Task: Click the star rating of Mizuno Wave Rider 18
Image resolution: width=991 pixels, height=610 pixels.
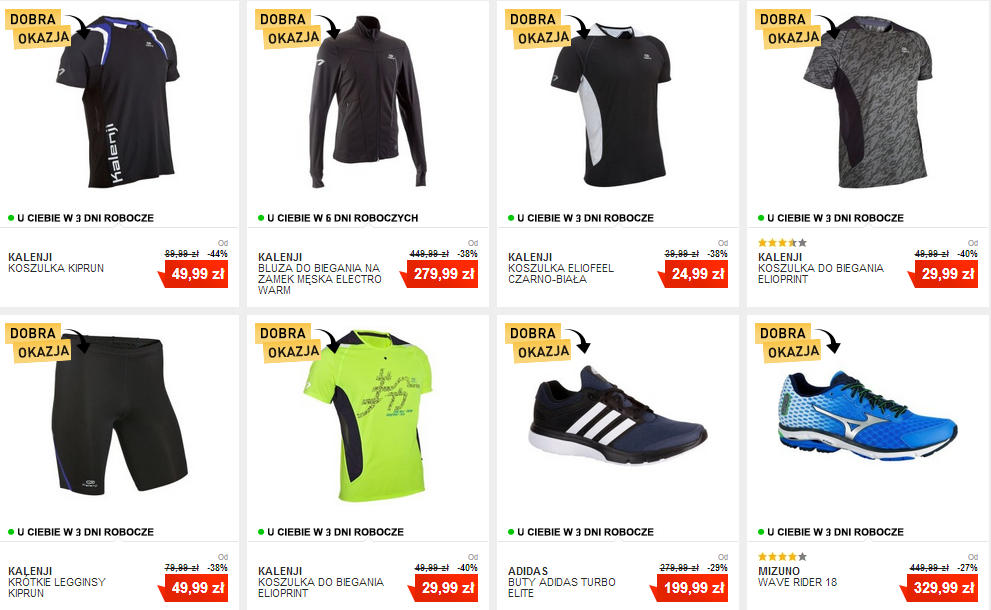Action: [782, 557]
